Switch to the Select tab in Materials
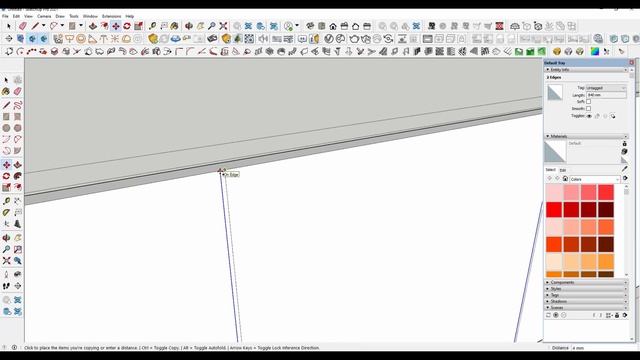 point(551,170)
